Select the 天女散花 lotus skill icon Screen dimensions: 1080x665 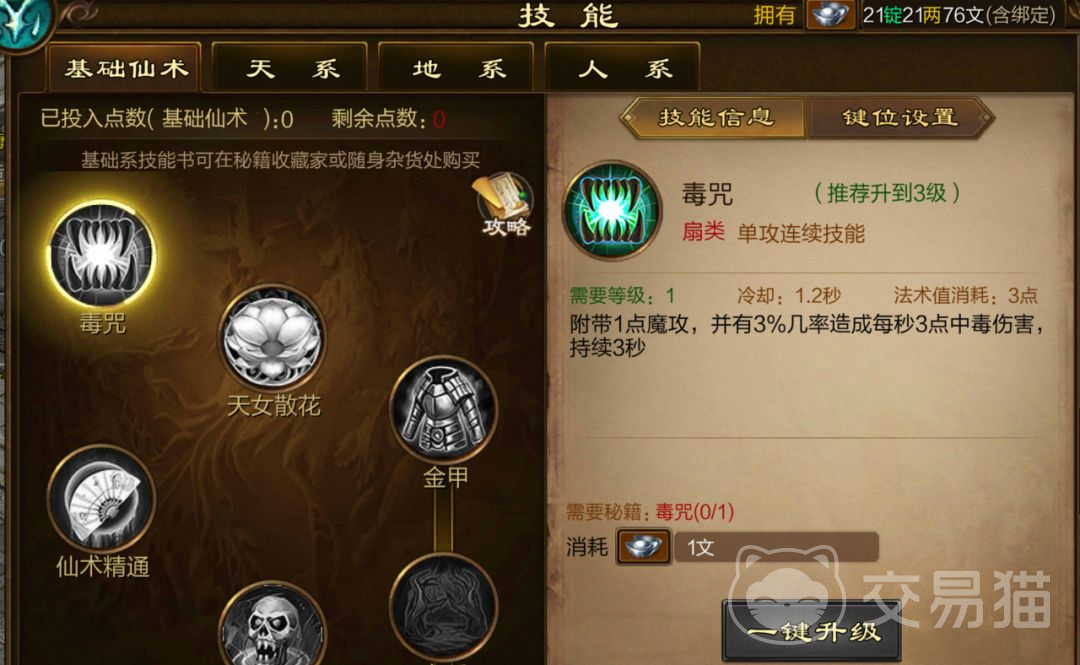point(272,338)
